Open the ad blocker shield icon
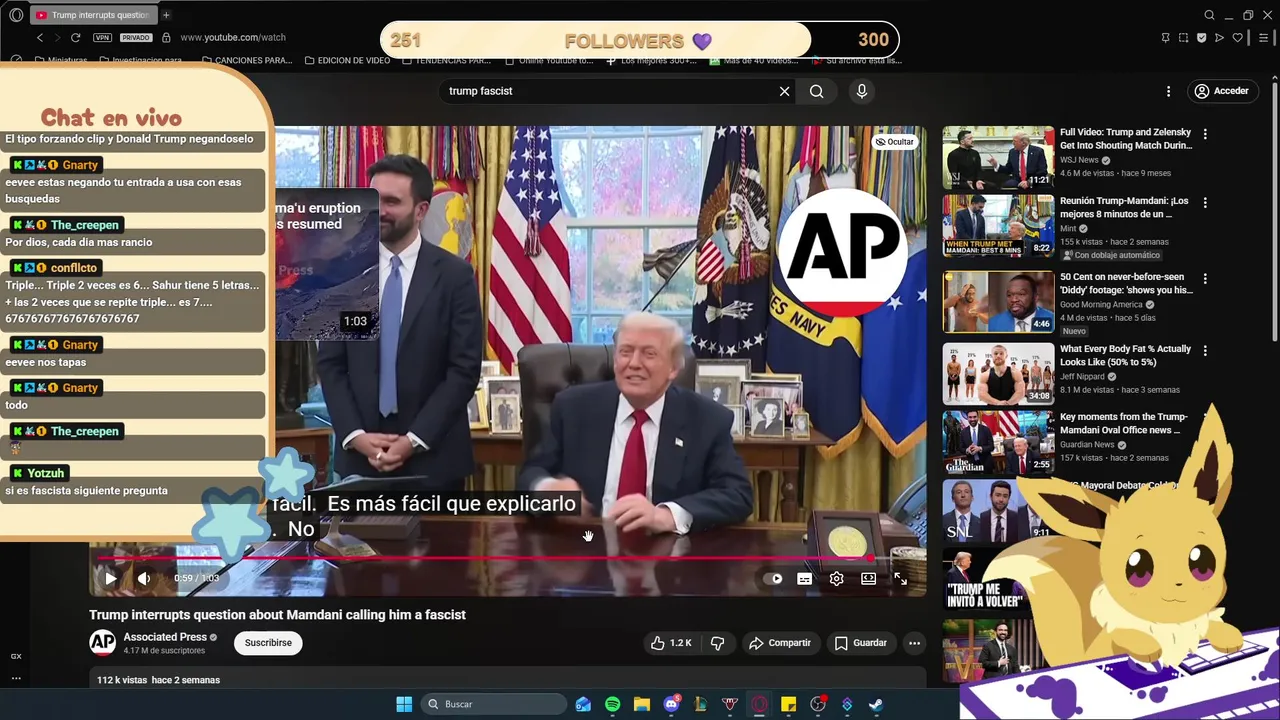Image resolution: width=1280 pixels, height=720 pixels. (x=1201, y=37)
